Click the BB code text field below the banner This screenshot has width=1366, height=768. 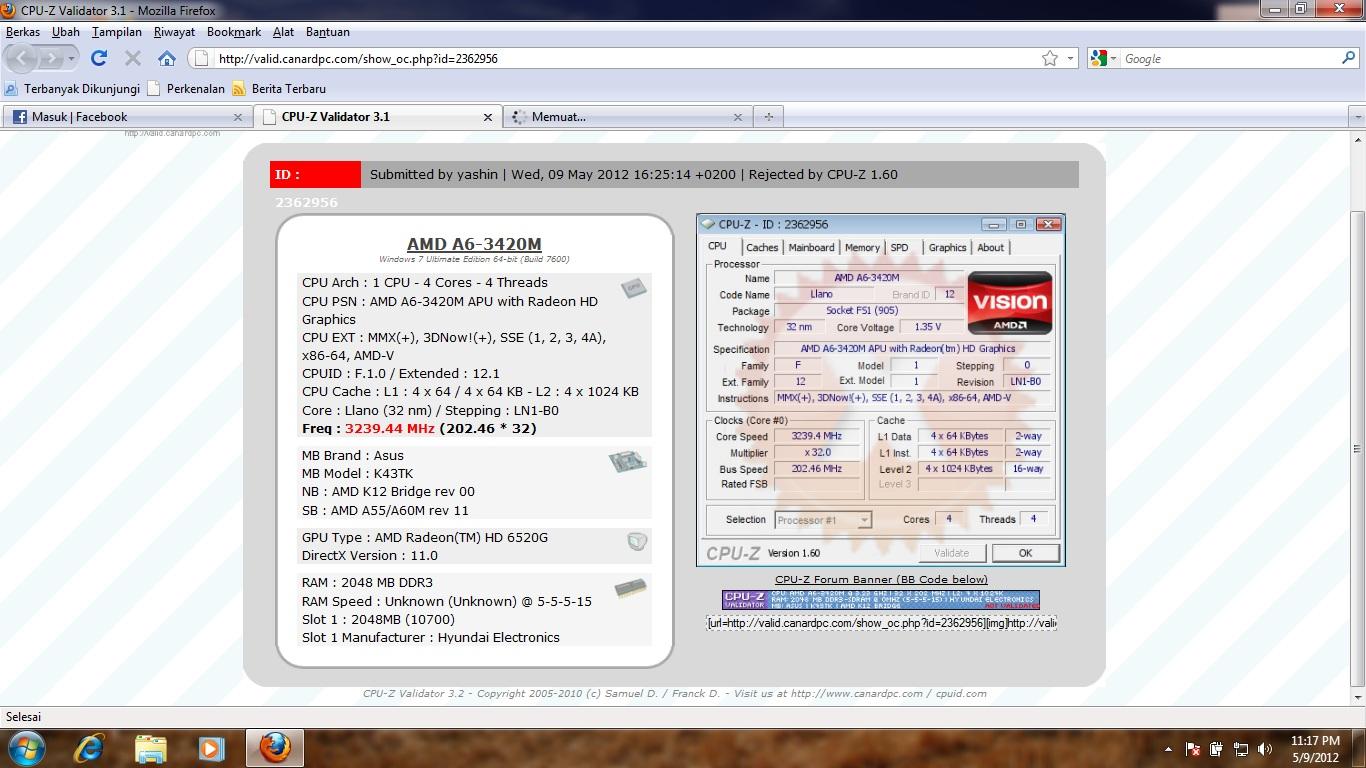pos(880,622)
